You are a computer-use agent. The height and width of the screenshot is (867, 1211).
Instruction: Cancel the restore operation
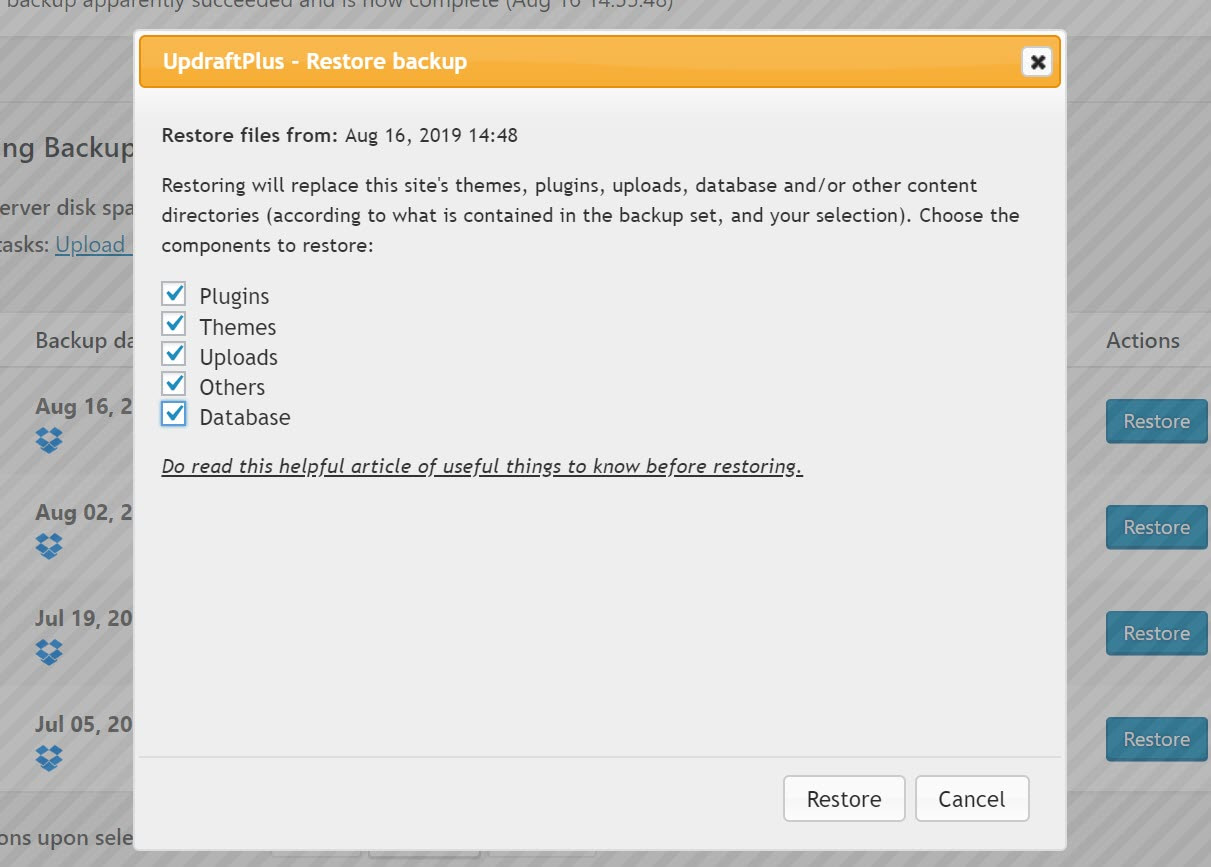tap(971, 798)
